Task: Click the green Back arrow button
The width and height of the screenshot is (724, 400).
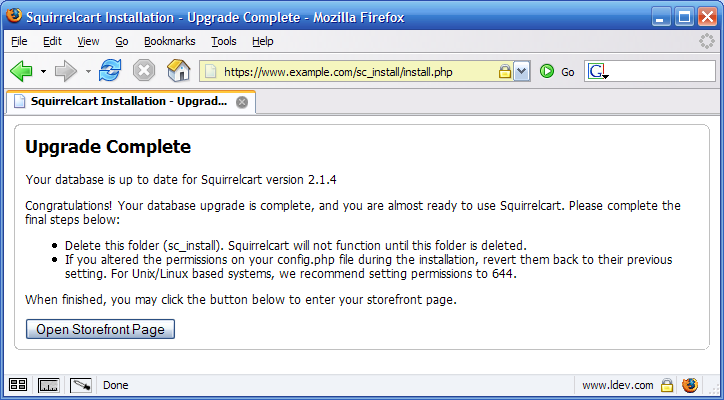Action: click(x=21, y=71)
